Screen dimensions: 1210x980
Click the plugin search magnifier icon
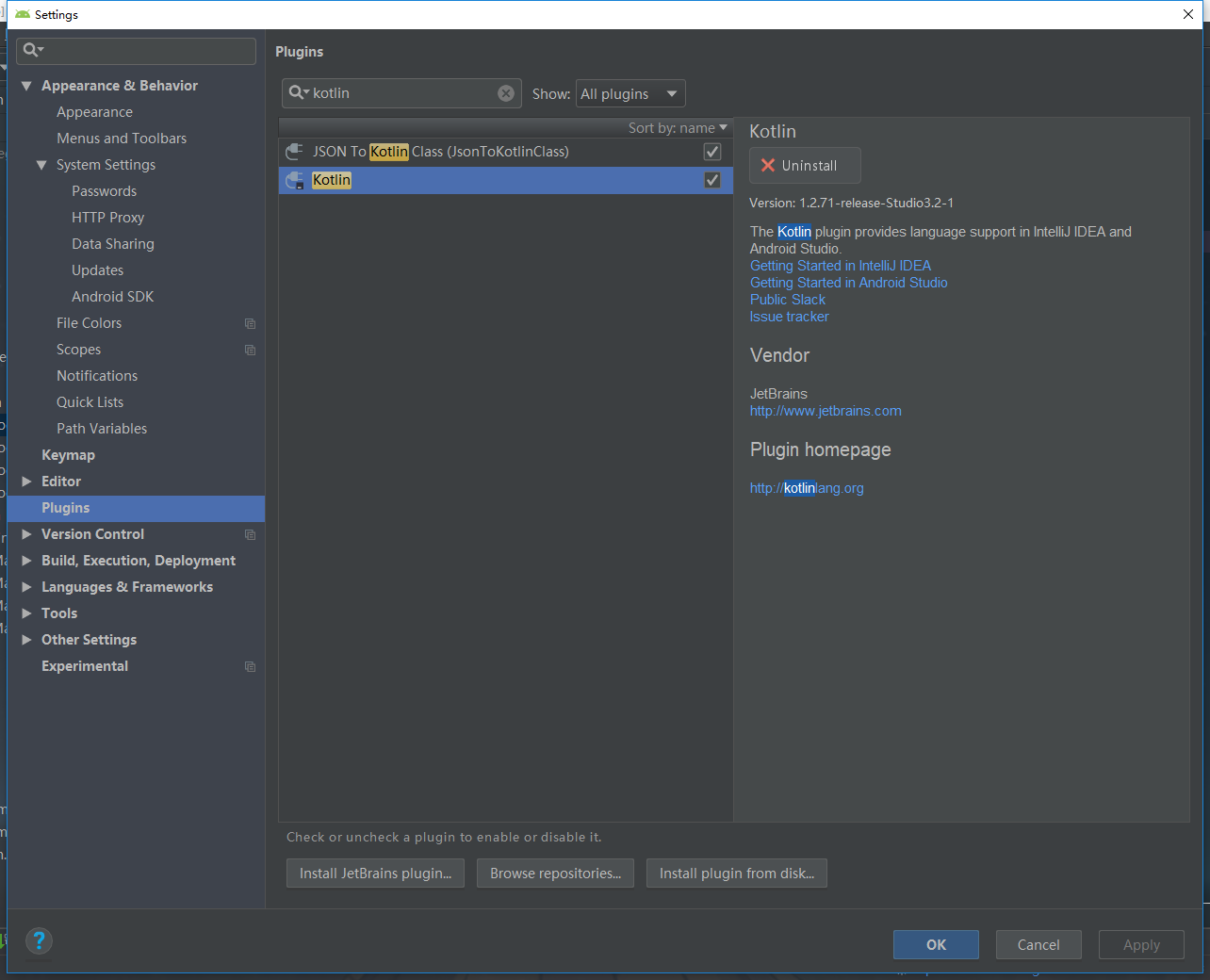click(x=298, y=92)
